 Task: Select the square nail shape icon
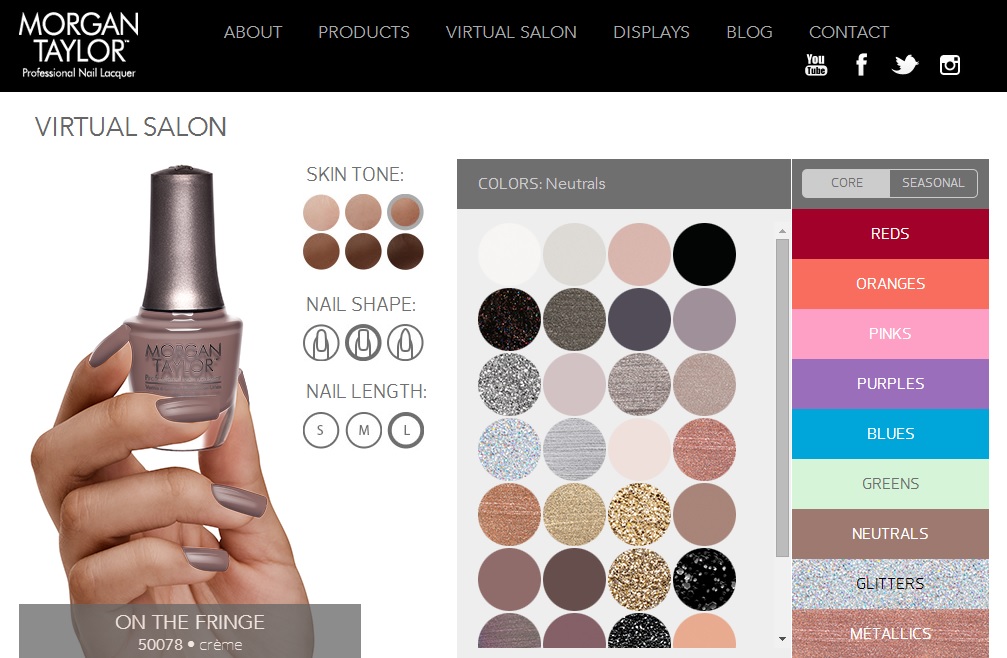click(x=363, y=342)
